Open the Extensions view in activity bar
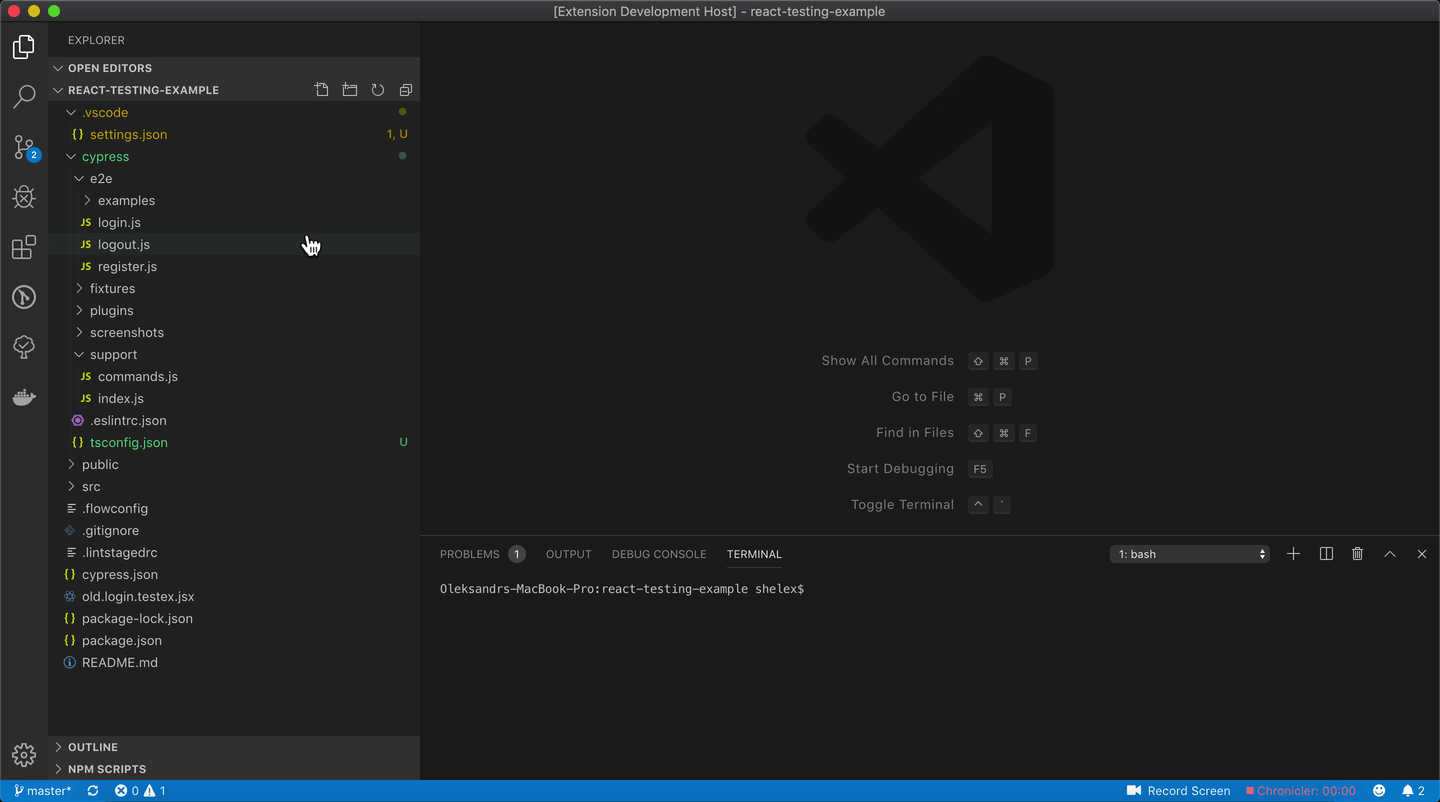This screenshot has height=802, width=1440. coord(24,247)
